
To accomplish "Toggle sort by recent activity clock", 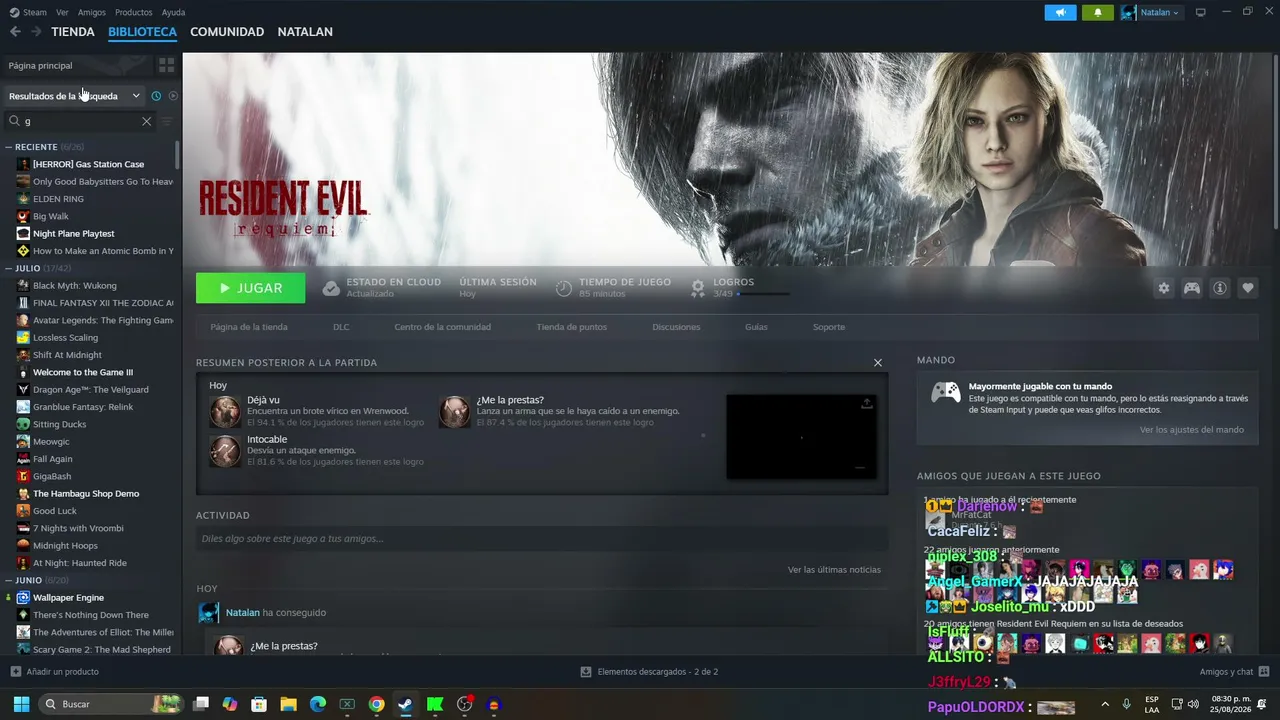I will (x=156, y=96).
